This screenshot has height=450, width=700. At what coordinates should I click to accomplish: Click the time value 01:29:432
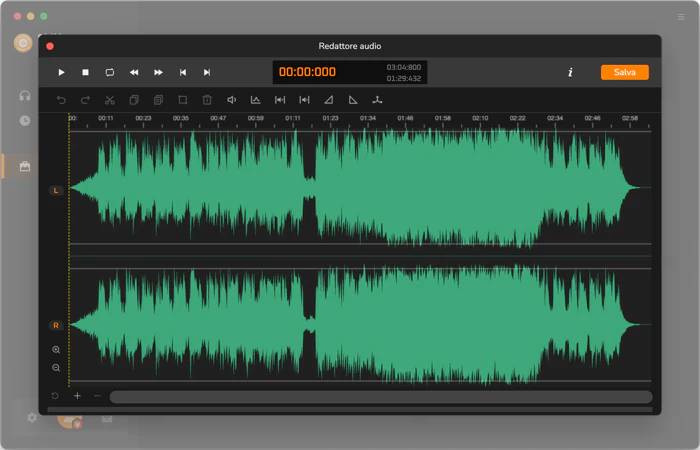click(x=404, y=79)
